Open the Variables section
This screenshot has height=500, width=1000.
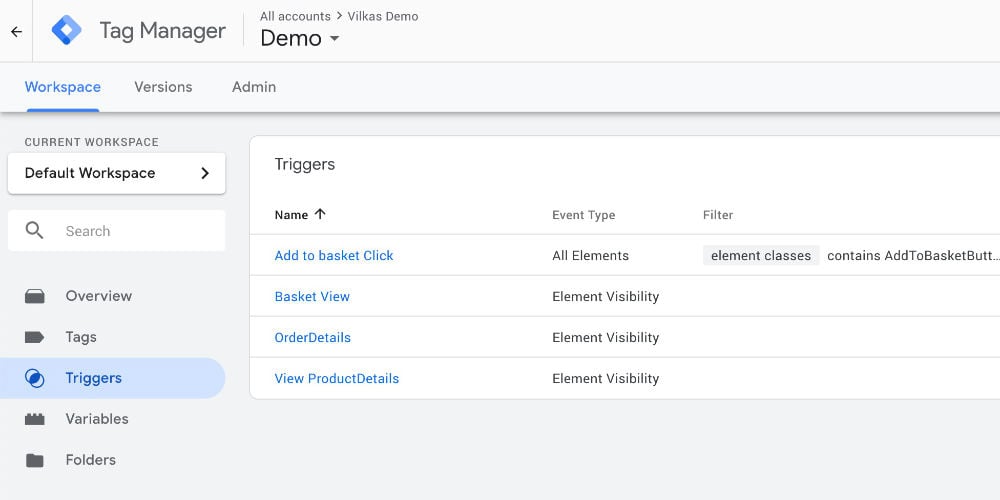coord(97,419)
